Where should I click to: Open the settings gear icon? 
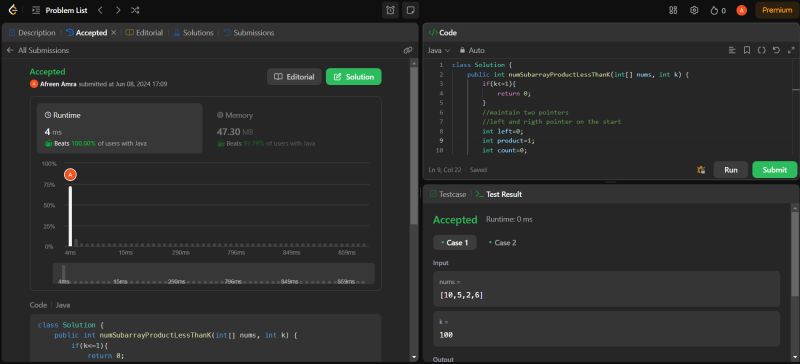click(694, 10)
